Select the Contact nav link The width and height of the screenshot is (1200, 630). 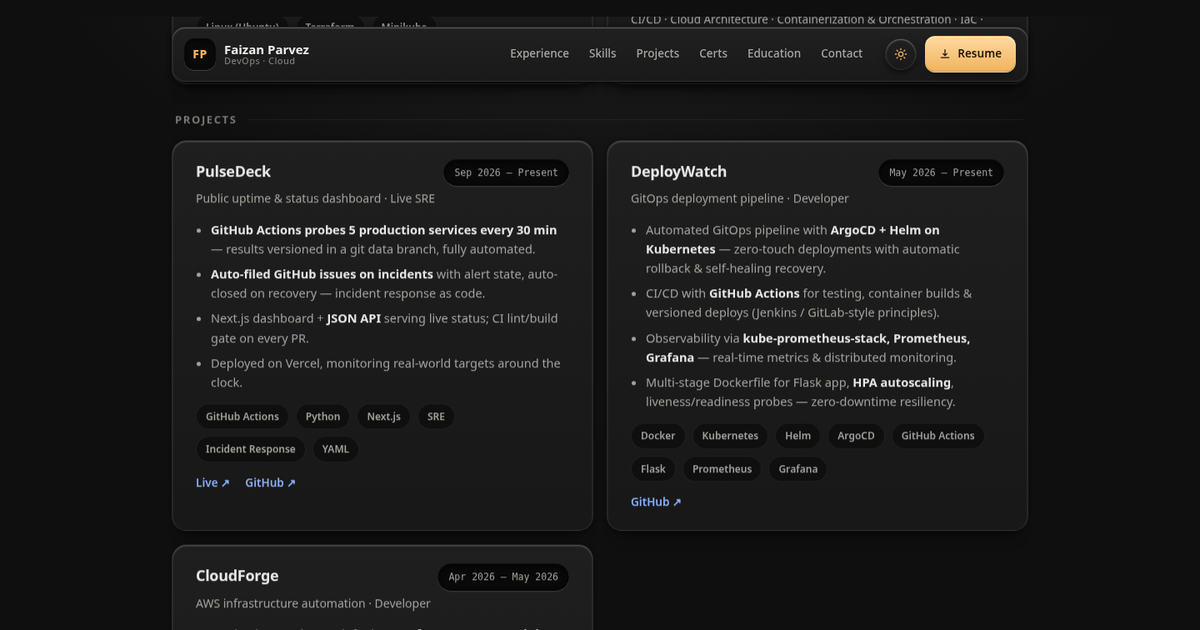click(841, 54)
